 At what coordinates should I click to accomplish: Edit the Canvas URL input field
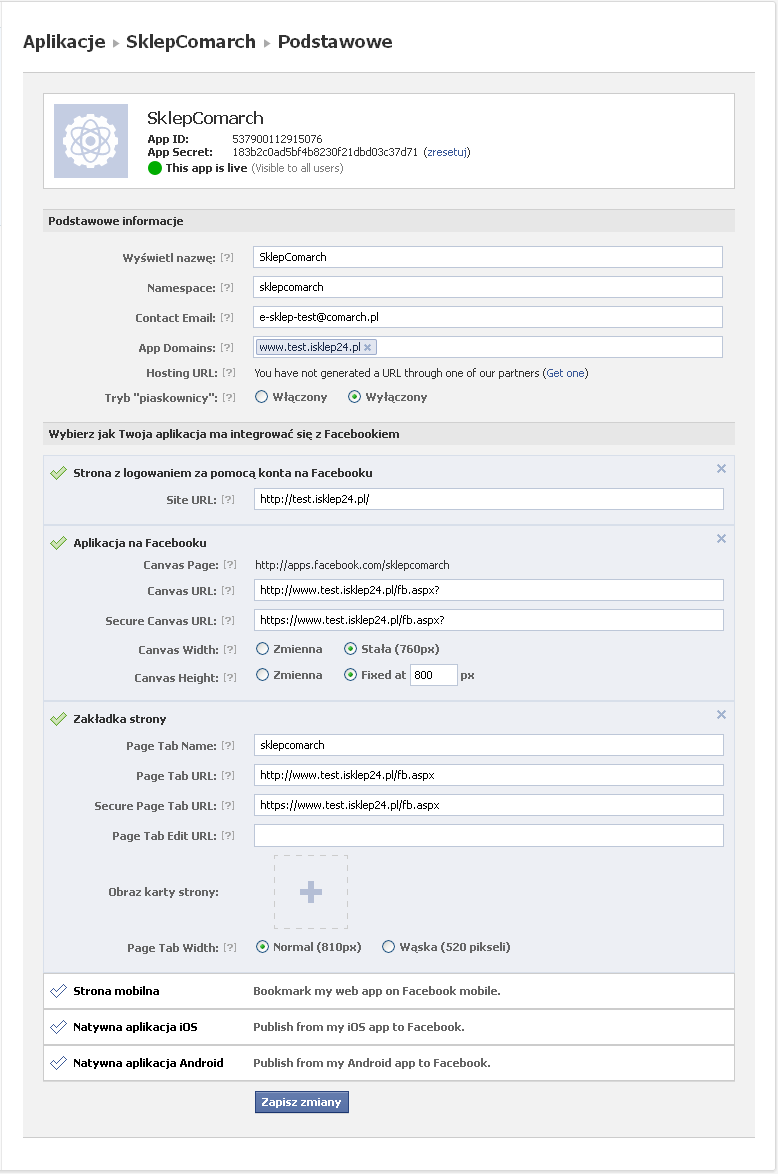click(x=488, y=590)
